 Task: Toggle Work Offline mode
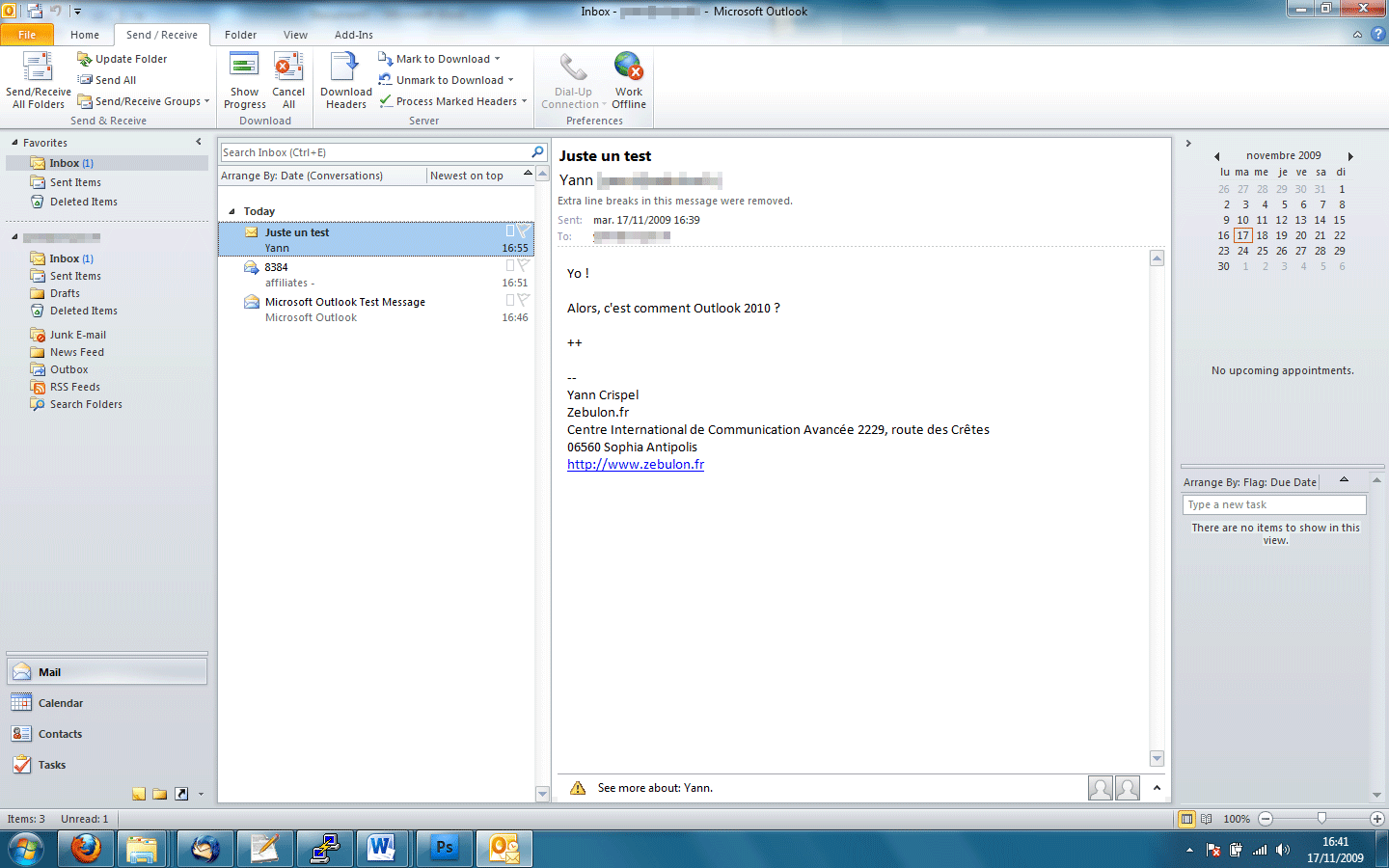click(629, 81)
